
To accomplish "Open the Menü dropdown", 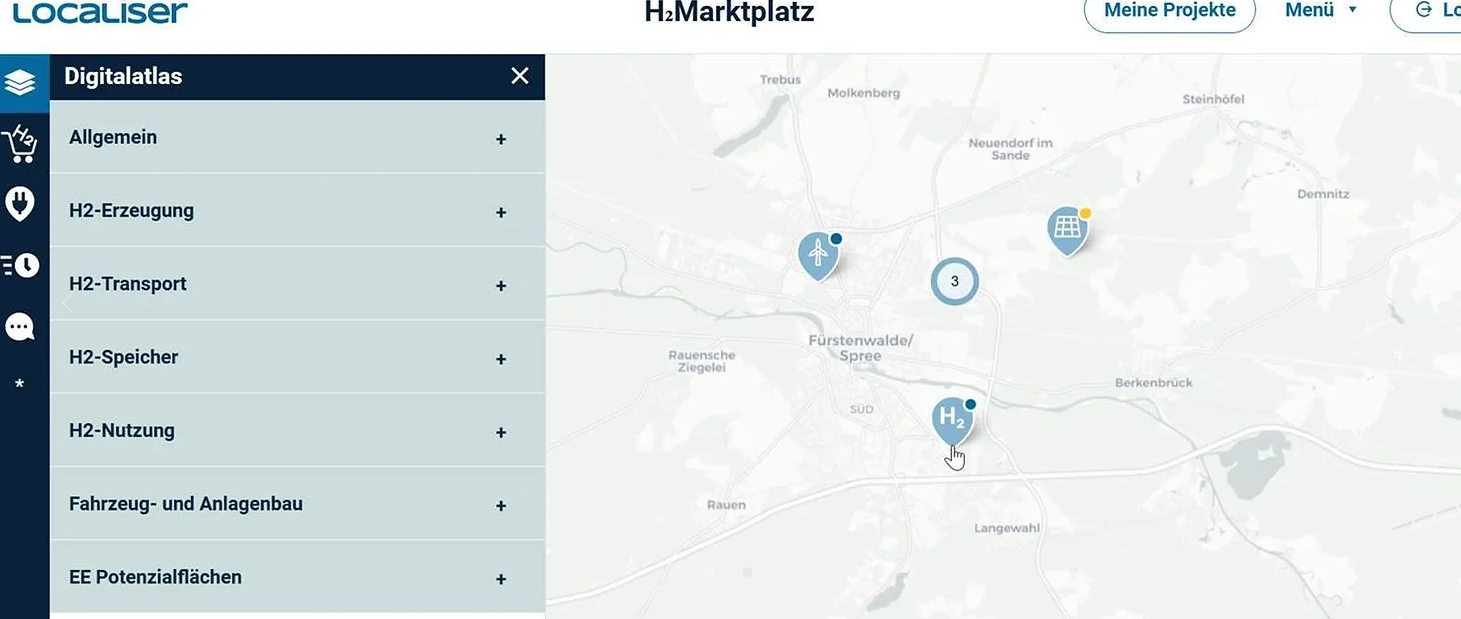I will pos(1321,11).
